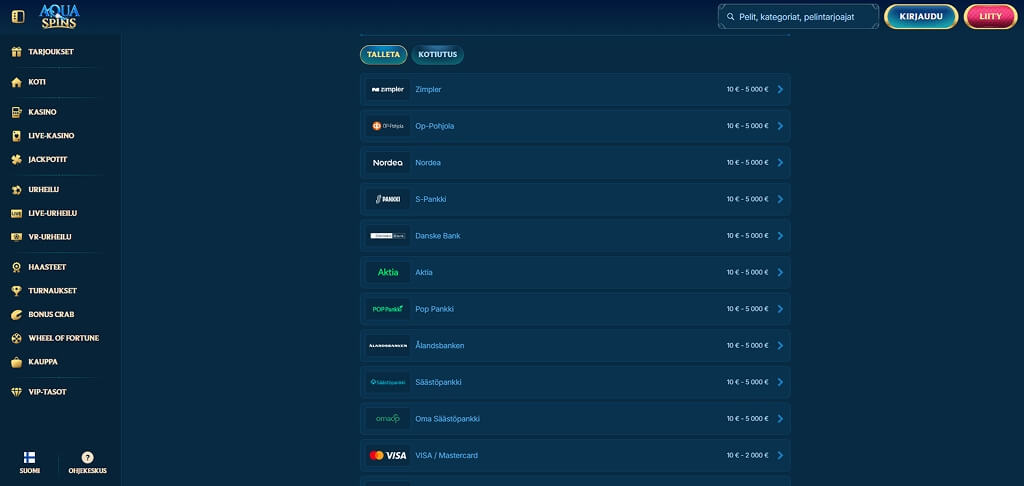The width and height of the screenshot is (1024, 486).
Task: Click the Wheel of Fortune wheel icon
Action: tap(17, 338)
